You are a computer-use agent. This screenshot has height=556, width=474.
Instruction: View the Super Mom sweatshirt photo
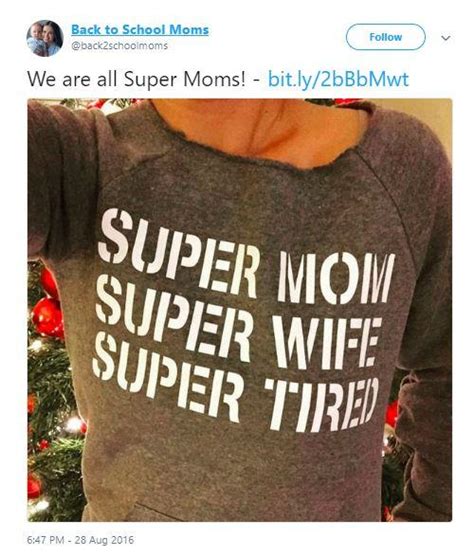240,310
